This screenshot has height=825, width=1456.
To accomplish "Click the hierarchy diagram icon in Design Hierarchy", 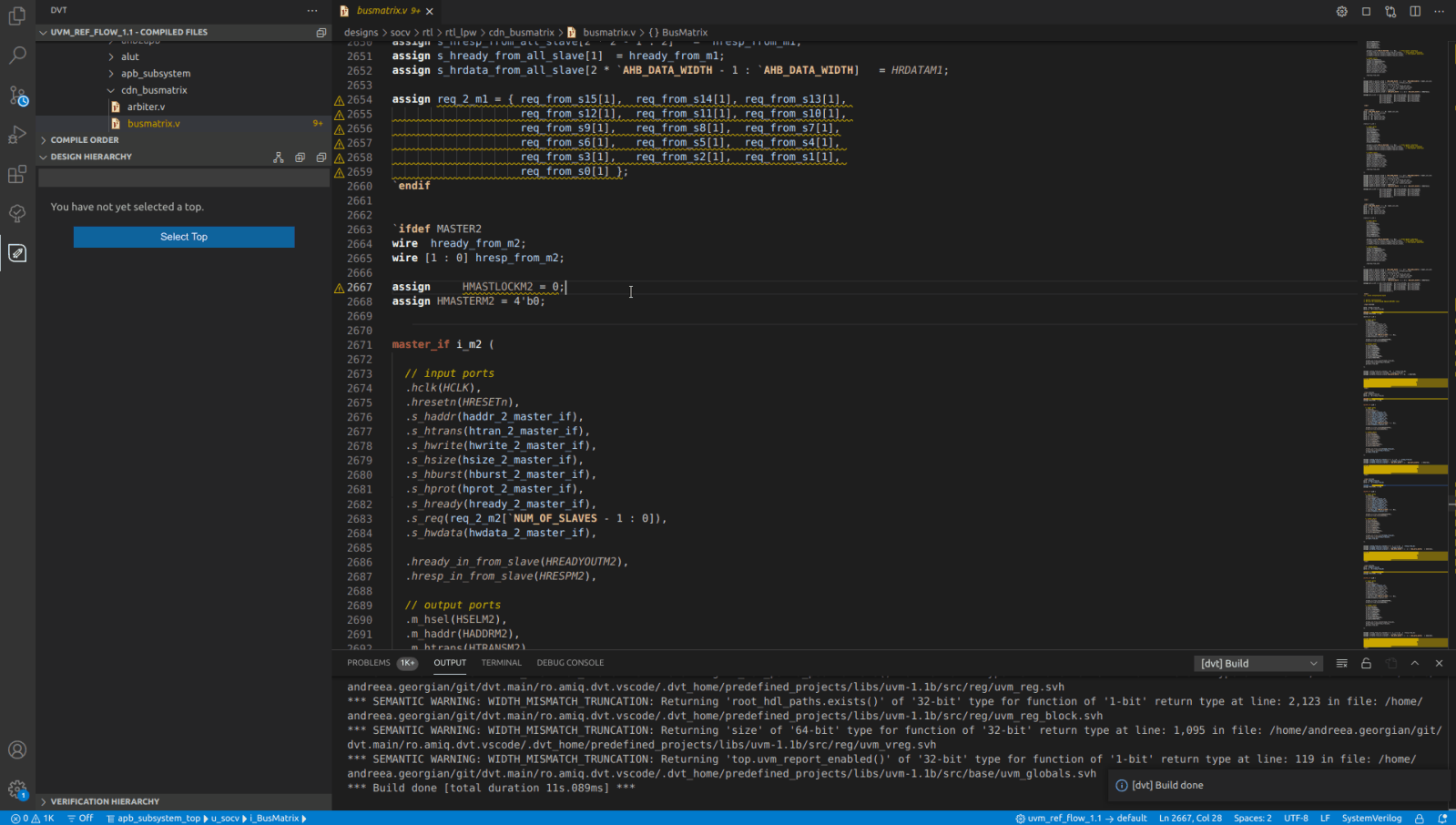I will click(x=279, y=158).
